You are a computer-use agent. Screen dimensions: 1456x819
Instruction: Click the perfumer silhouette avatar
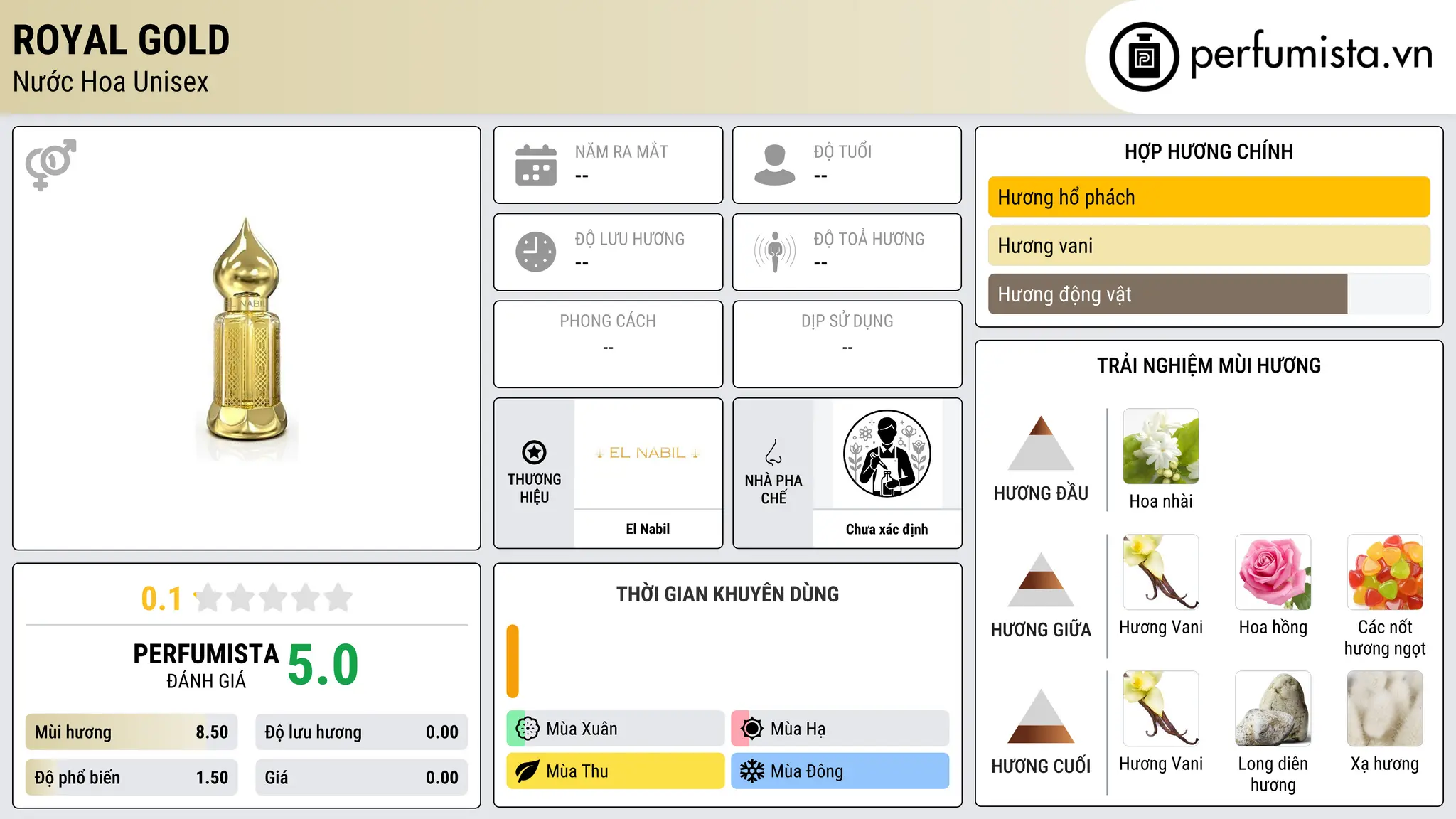tap(887, 454)
